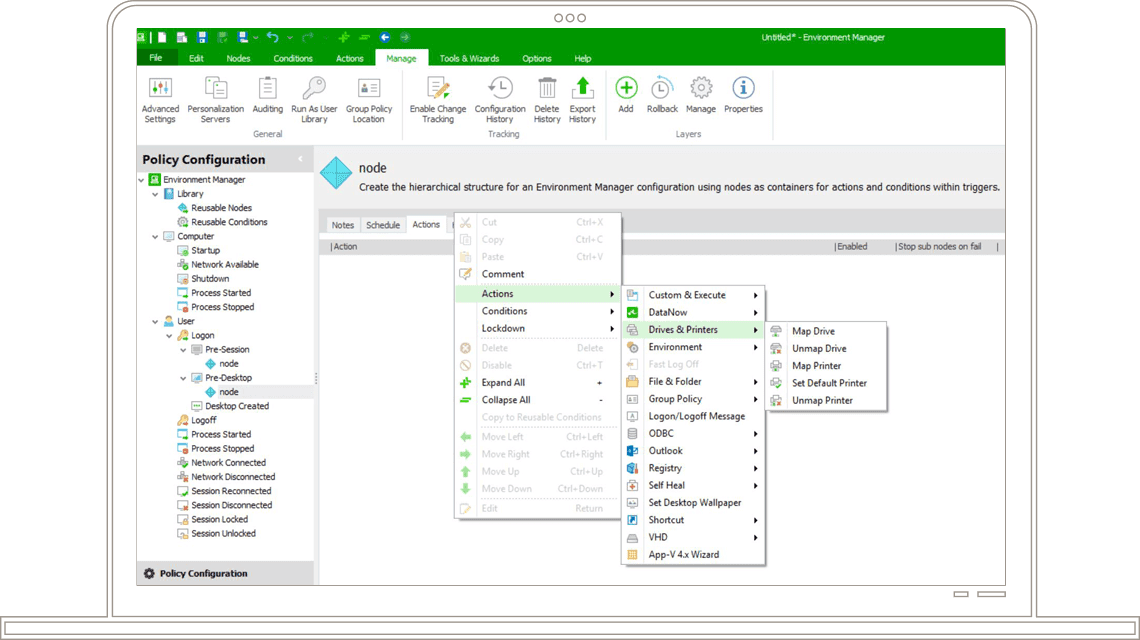
Task: Click Export History
Action: [x=582, y=100]
